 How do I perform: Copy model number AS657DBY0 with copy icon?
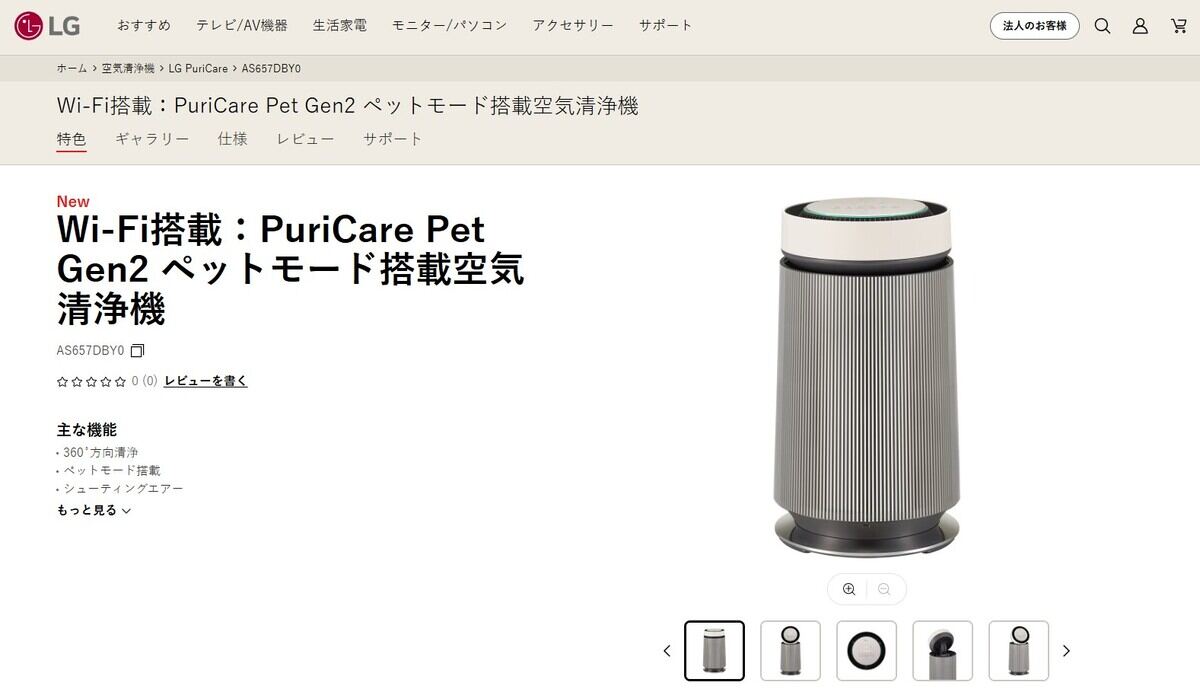[x=138, y=351]
